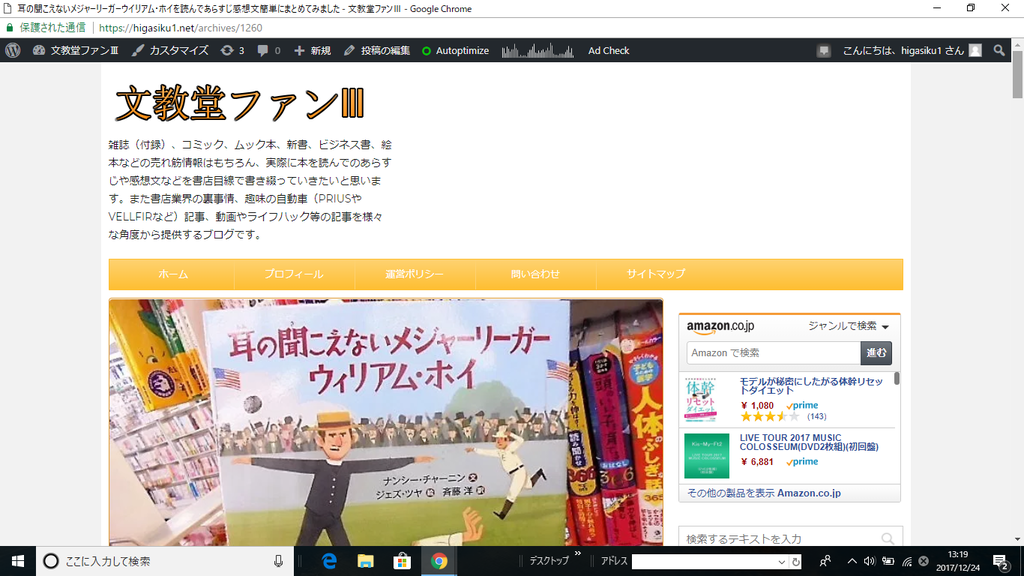Focus the taskbar アドレス input box

[703, 562]
